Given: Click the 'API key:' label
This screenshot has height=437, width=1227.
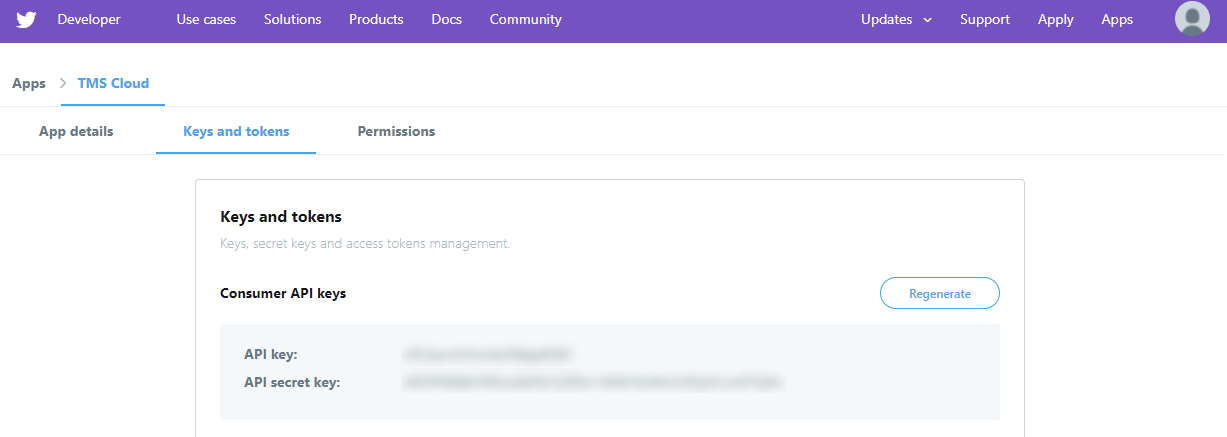Looking at the screenshot, I should tap(271, 354).
